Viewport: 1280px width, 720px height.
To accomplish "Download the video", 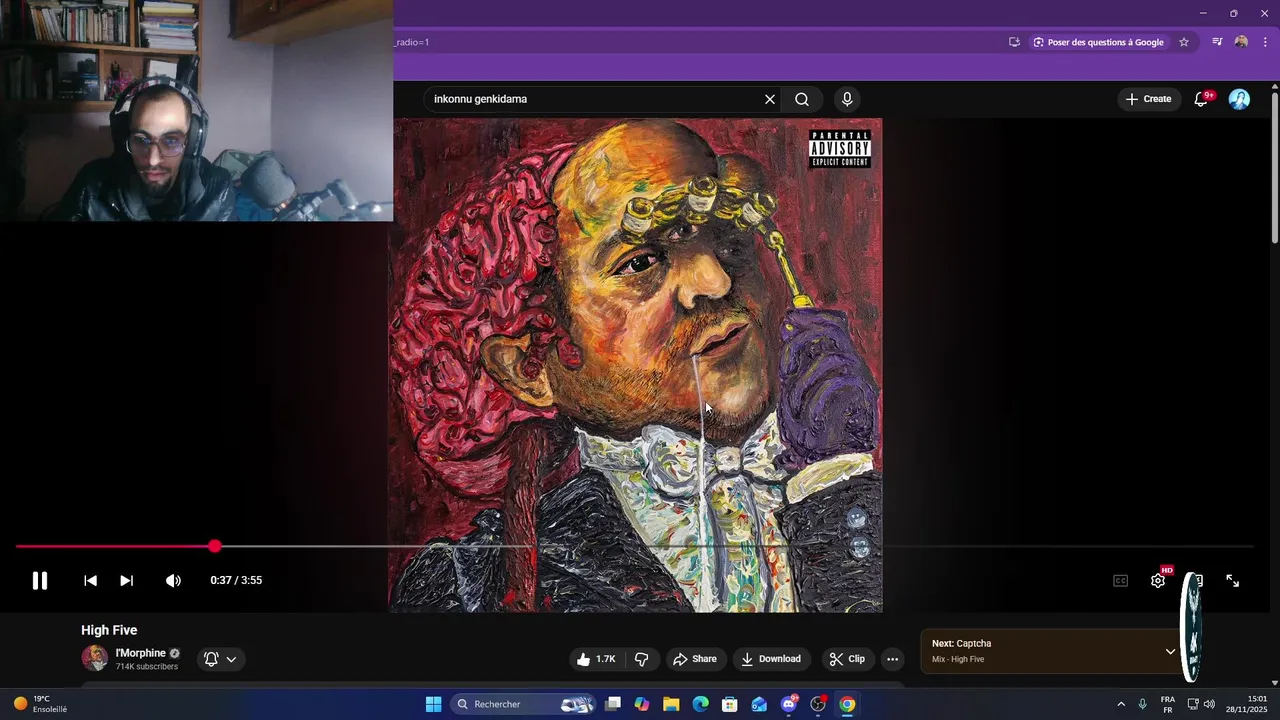I will coord(771,659).
